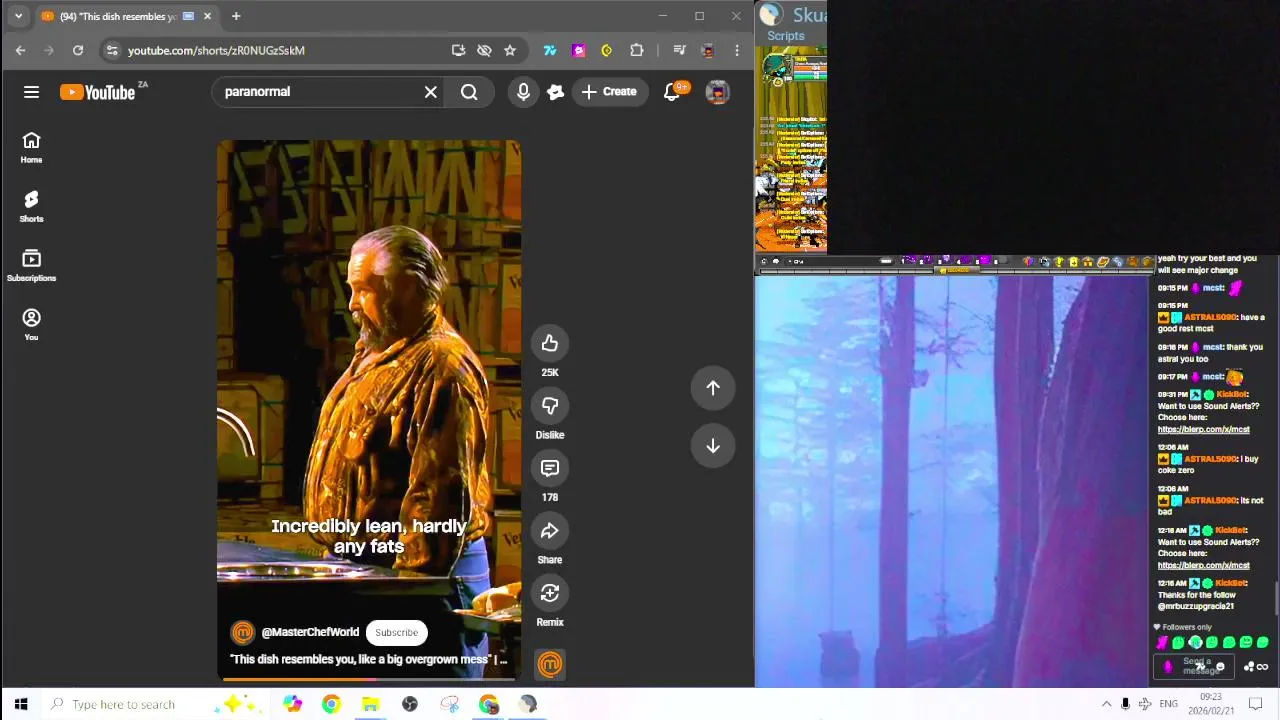Toggle the crossed-eye icon in address bar
Screen dimensions: 1280x720
click(x=484, y=50)
